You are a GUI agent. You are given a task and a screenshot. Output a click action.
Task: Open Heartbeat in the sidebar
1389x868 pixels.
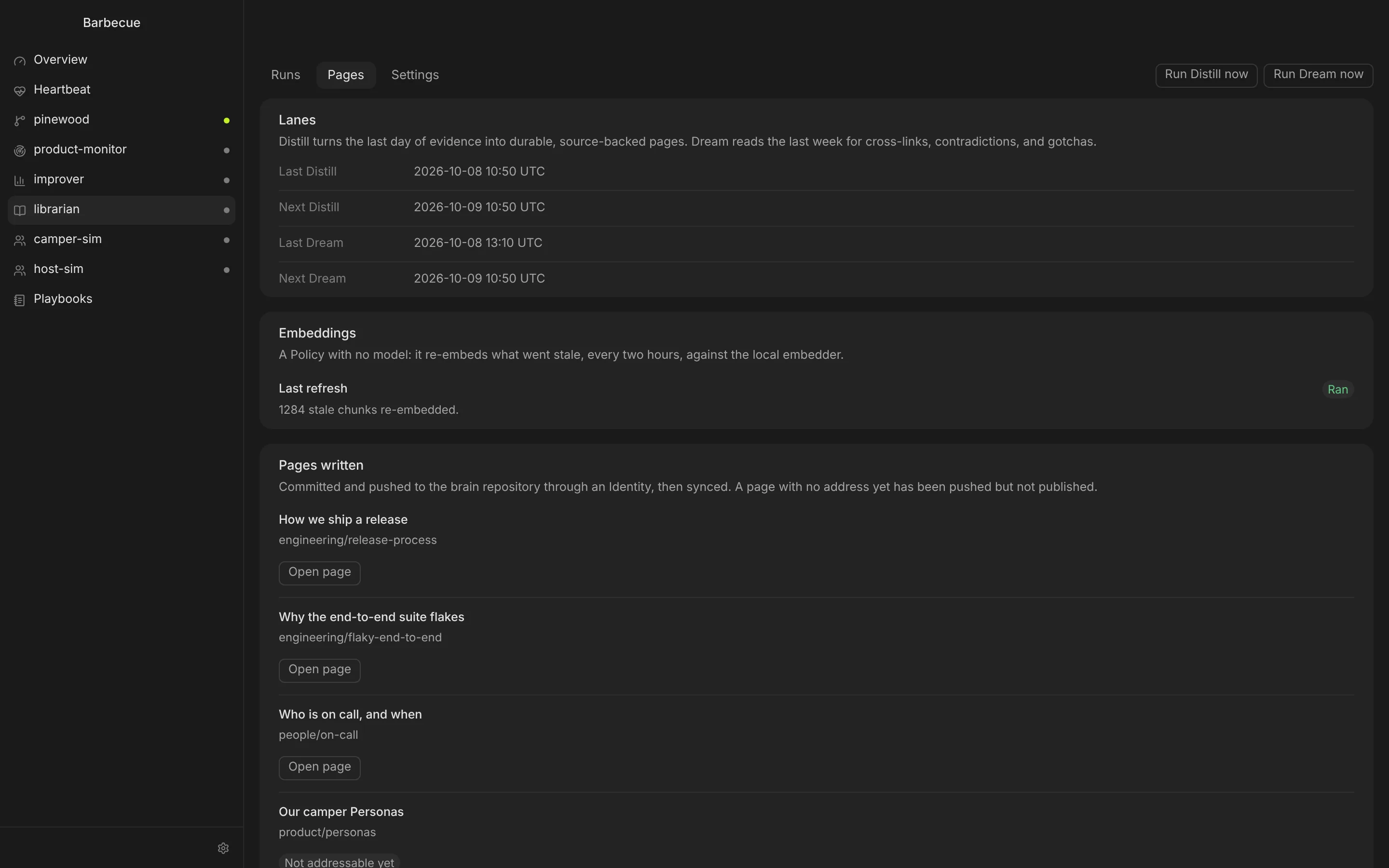pyautogui.click(x=121, y=90)
